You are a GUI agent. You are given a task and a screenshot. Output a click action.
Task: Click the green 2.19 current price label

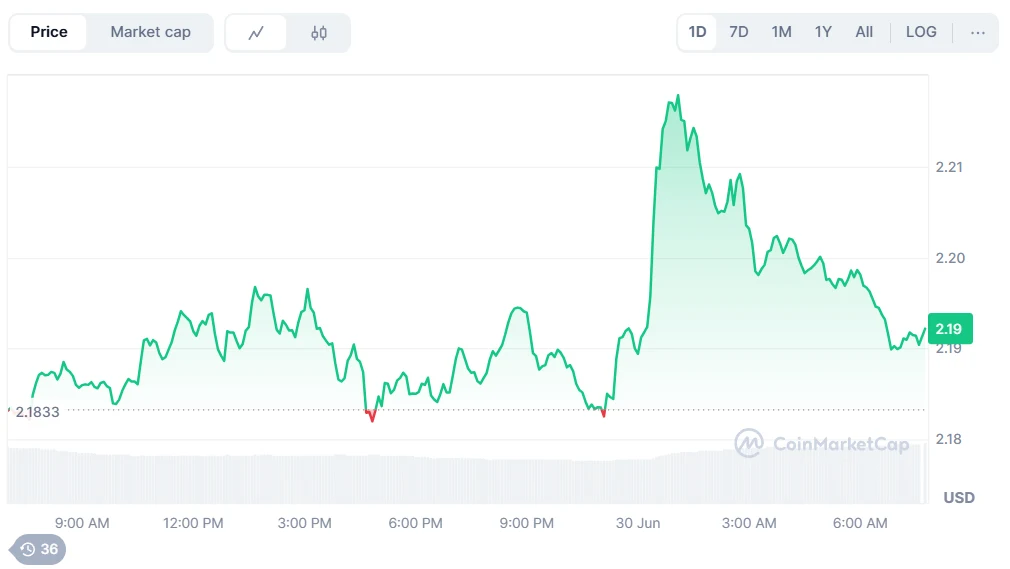pyautogui.click(x=950, y=329)
